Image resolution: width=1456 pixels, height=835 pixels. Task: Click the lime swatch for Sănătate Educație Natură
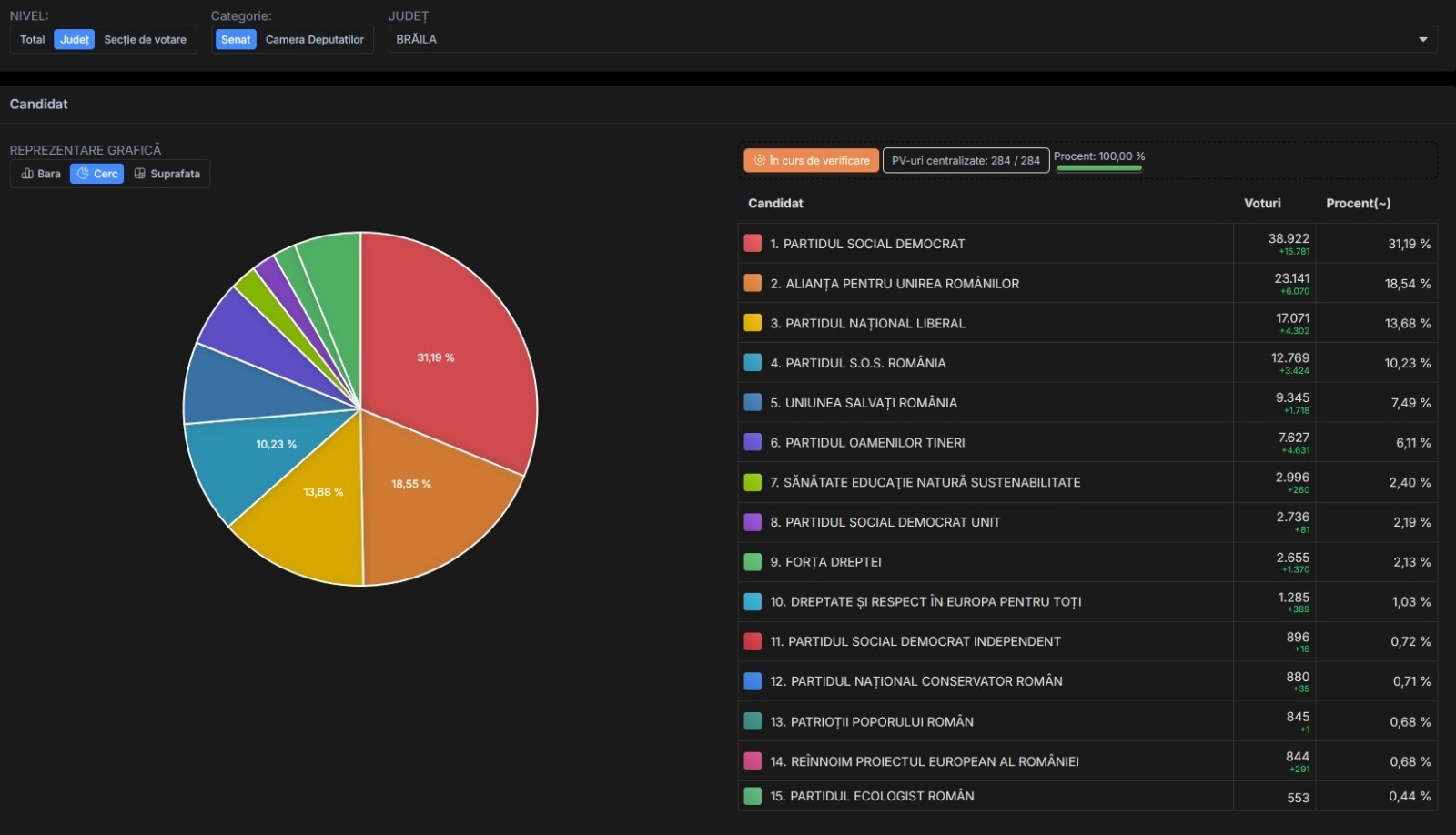753,482
